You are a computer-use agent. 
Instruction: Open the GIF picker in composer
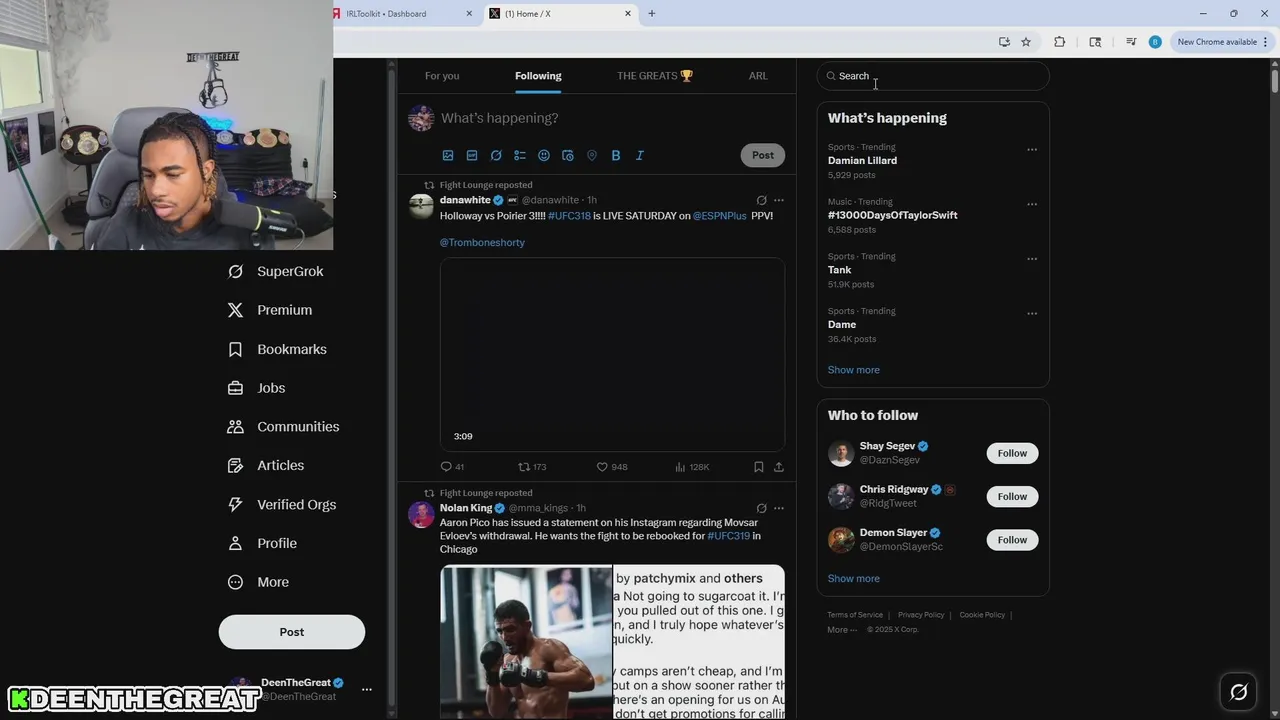pyautogui.click(x=472, y=156)
